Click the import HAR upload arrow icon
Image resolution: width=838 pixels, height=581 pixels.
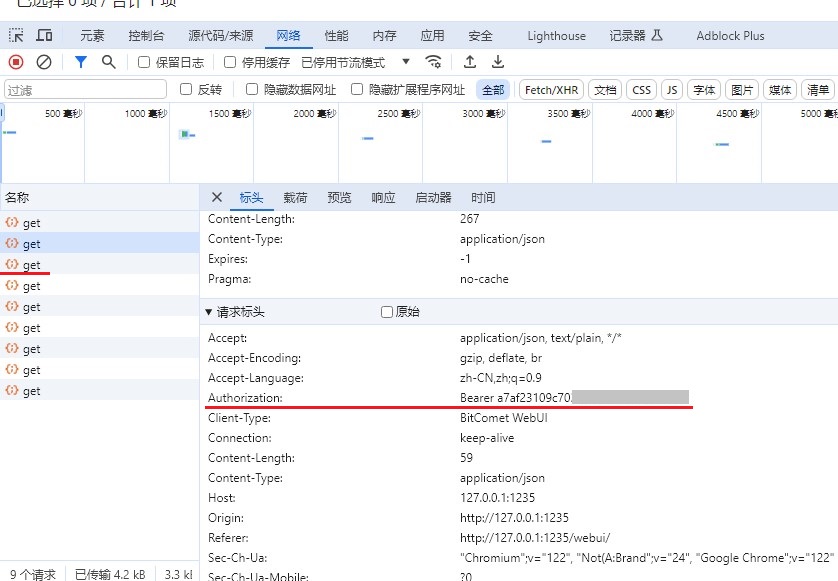[470, 62]
